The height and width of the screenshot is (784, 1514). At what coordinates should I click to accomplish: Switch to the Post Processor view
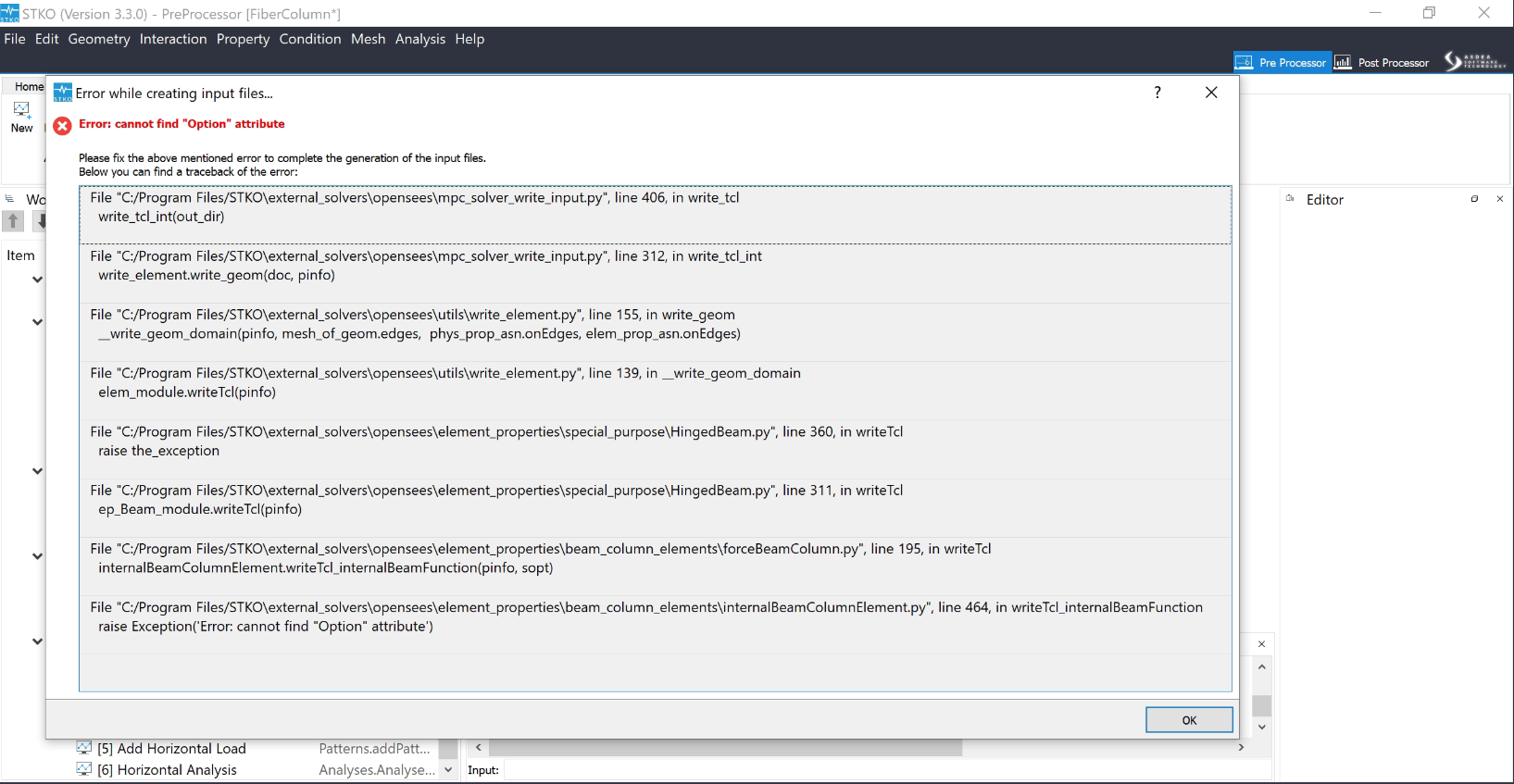click(1382, 62)
